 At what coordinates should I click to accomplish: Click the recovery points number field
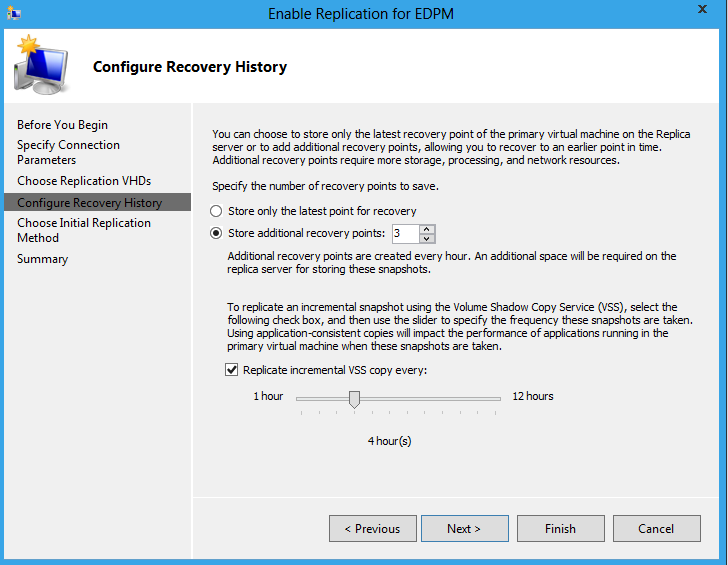tap(406, 234)
